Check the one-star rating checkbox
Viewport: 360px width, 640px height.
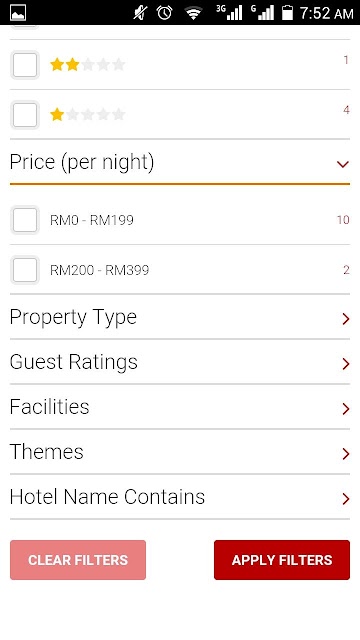click(x=25, y=115)
